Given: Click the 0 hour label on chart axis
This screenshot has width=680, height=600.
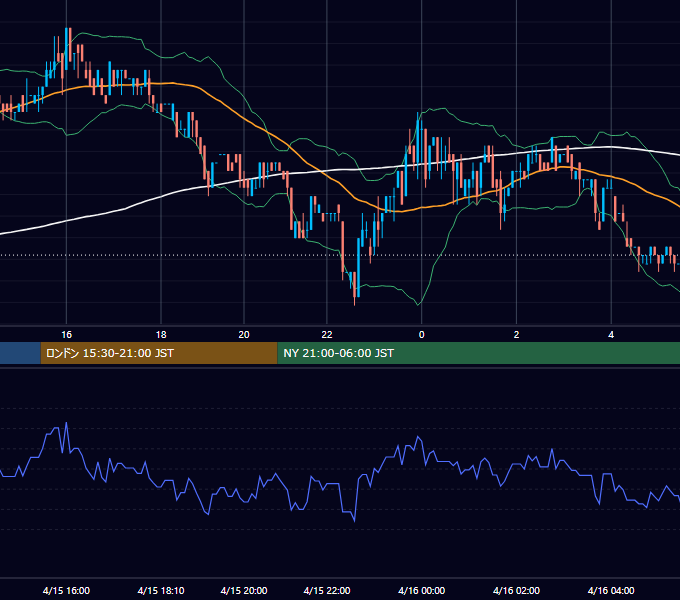Looking at the screenshot, I should tap(422, 334).
